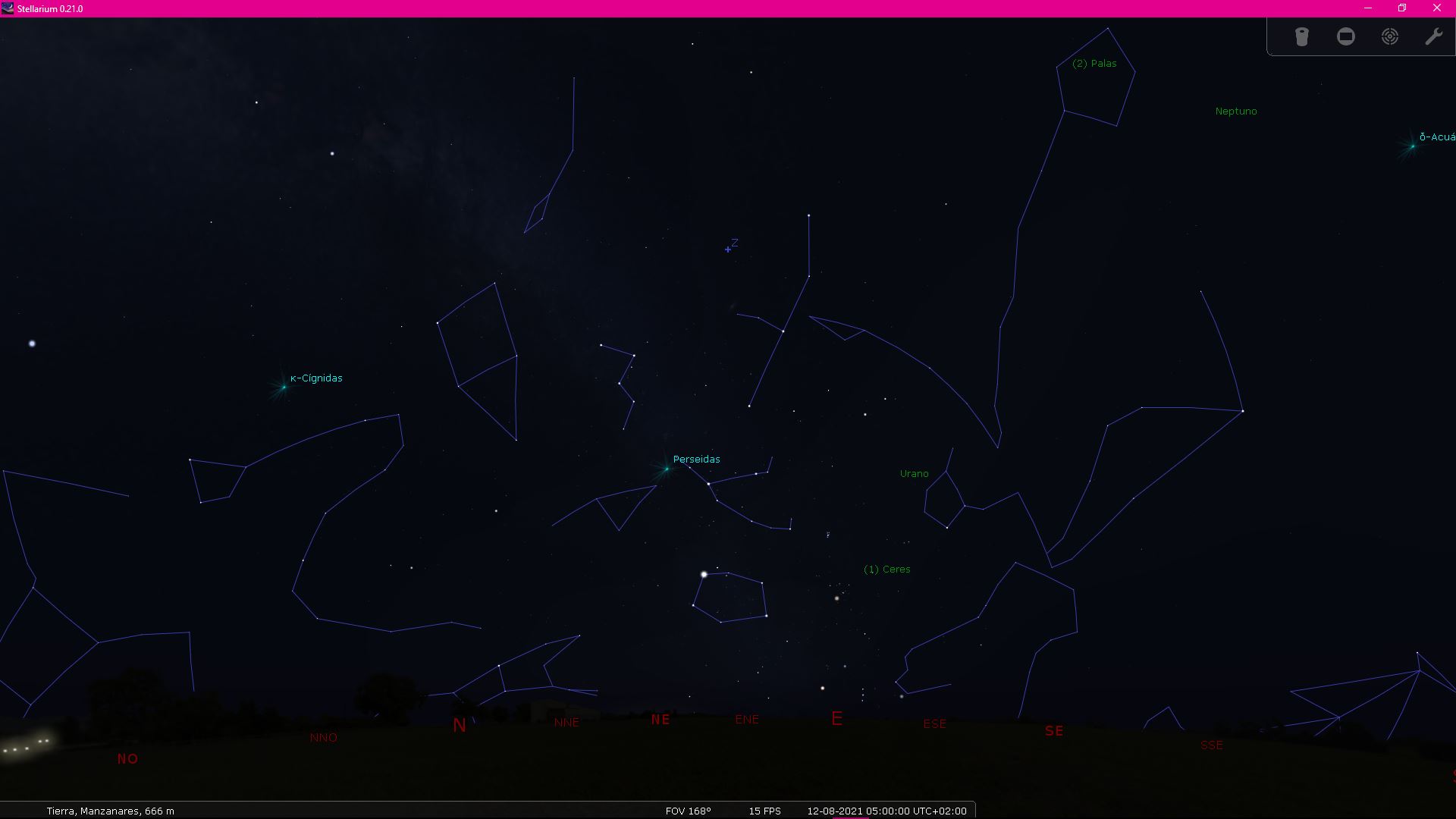Click the SE compass direction label
This screenshot has width=1456, height=819.
click(x=1053, y=731)
